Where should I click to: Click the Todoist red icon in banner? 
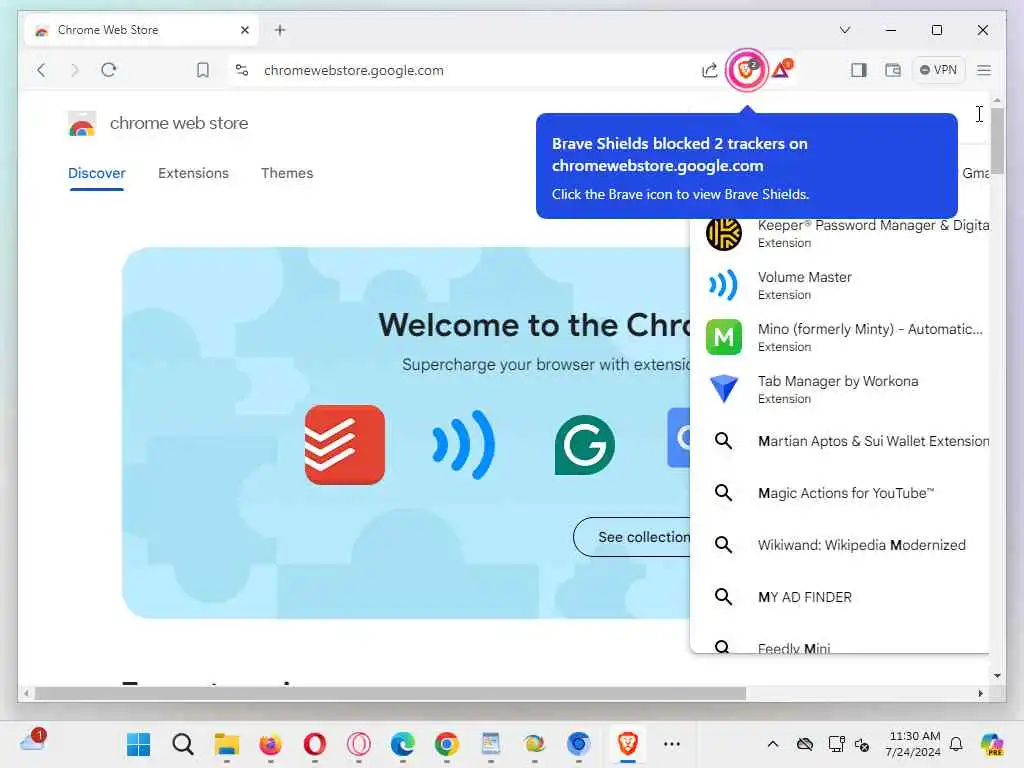pos(345,445)
